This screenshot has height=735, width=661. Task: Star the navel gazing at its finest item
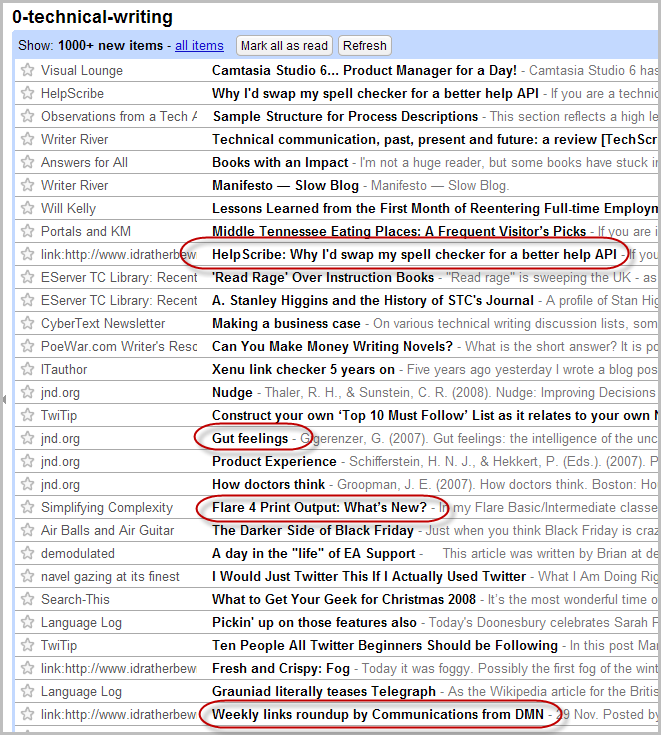28,576
